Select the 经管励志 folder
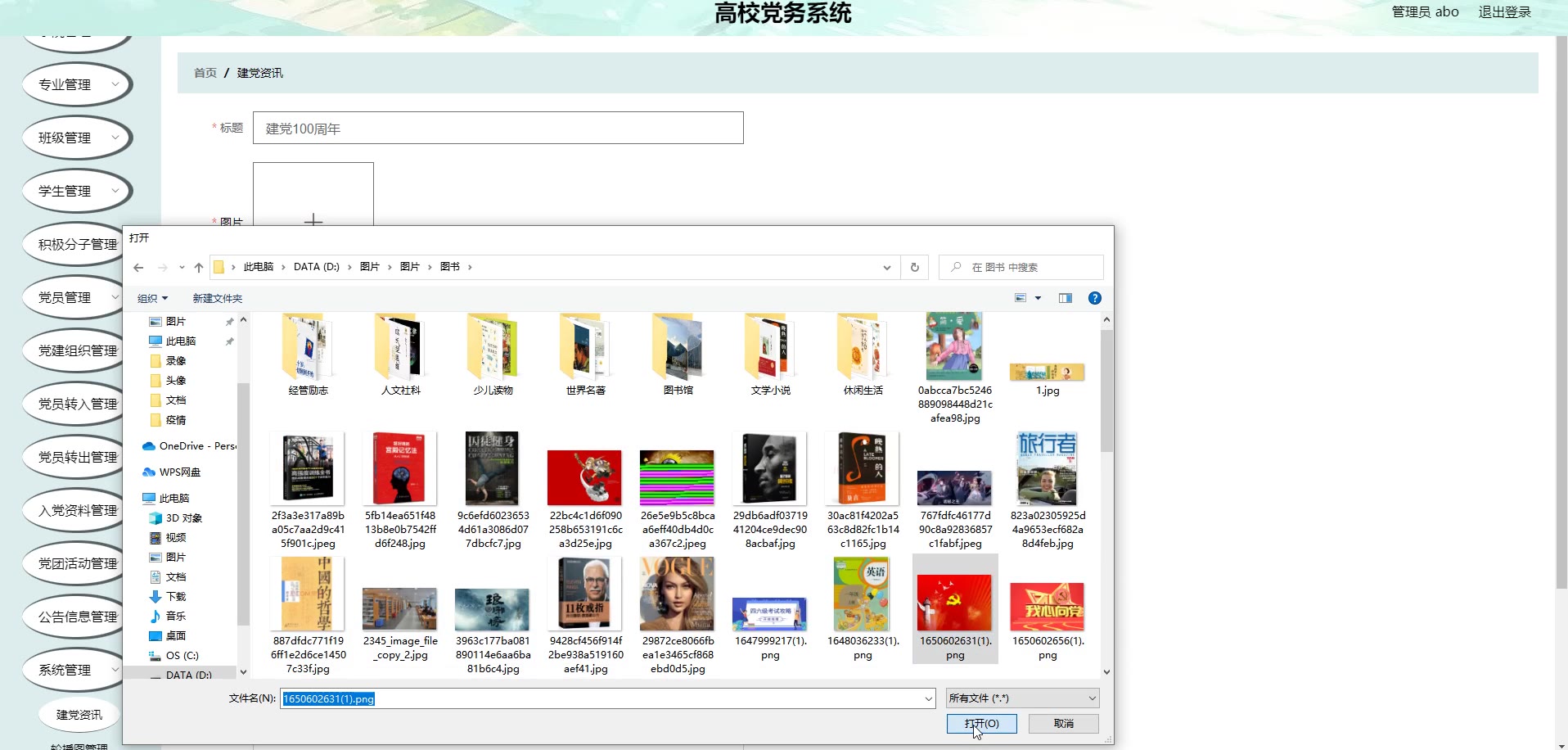 click(309, 355)
